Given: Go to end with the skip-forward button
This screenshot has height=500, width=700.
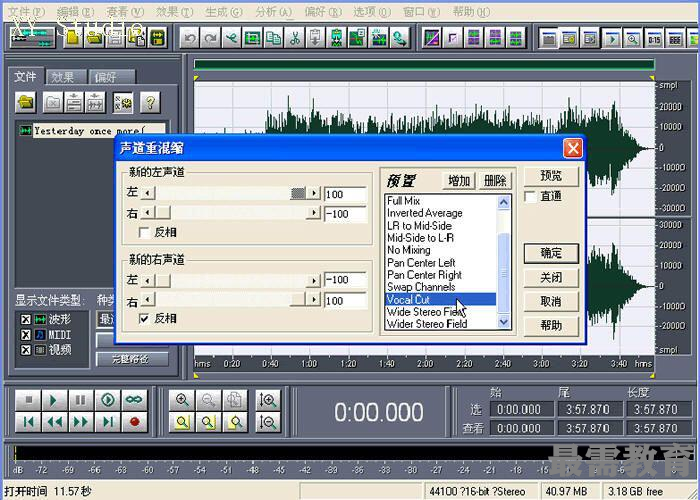Looking at the screenshot, I should tap(107, 422).
